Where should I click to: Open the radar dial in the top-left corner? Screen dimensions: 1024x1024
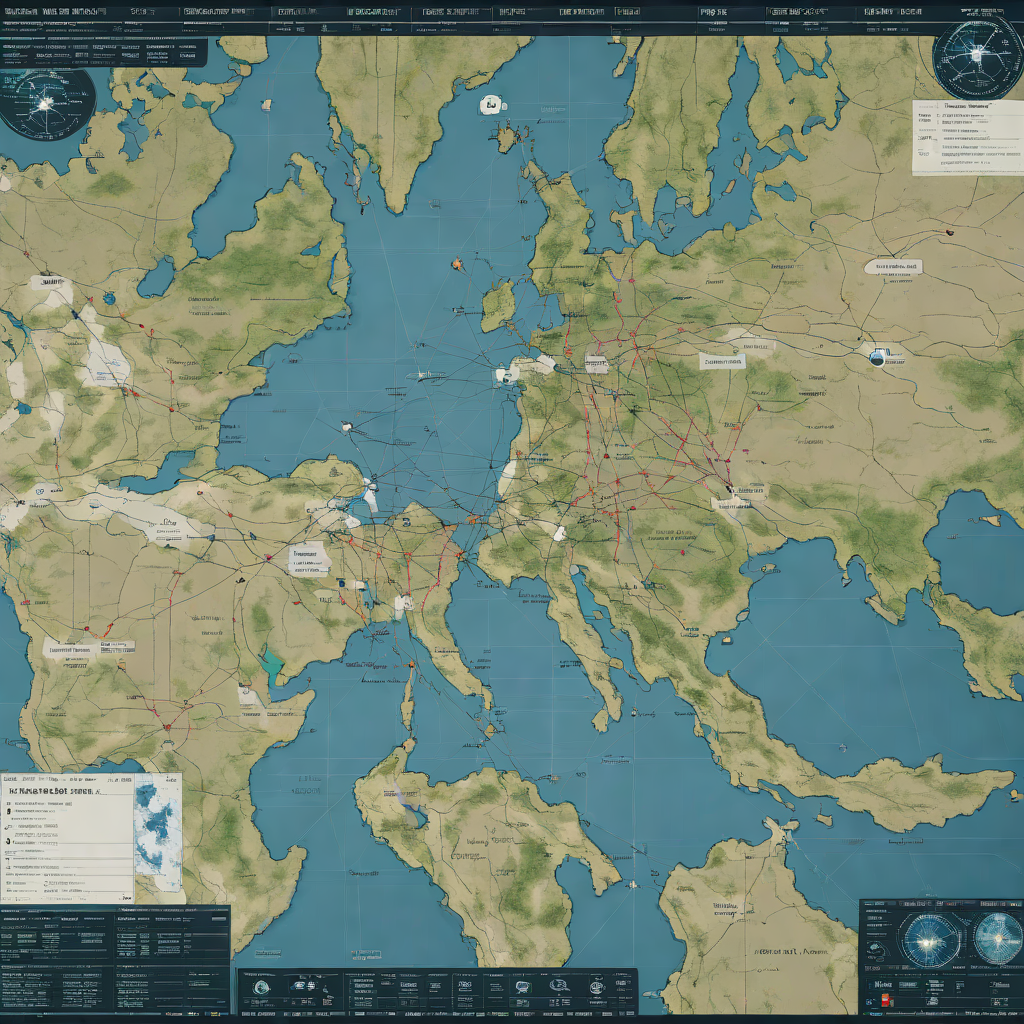[x=46, y=102]
